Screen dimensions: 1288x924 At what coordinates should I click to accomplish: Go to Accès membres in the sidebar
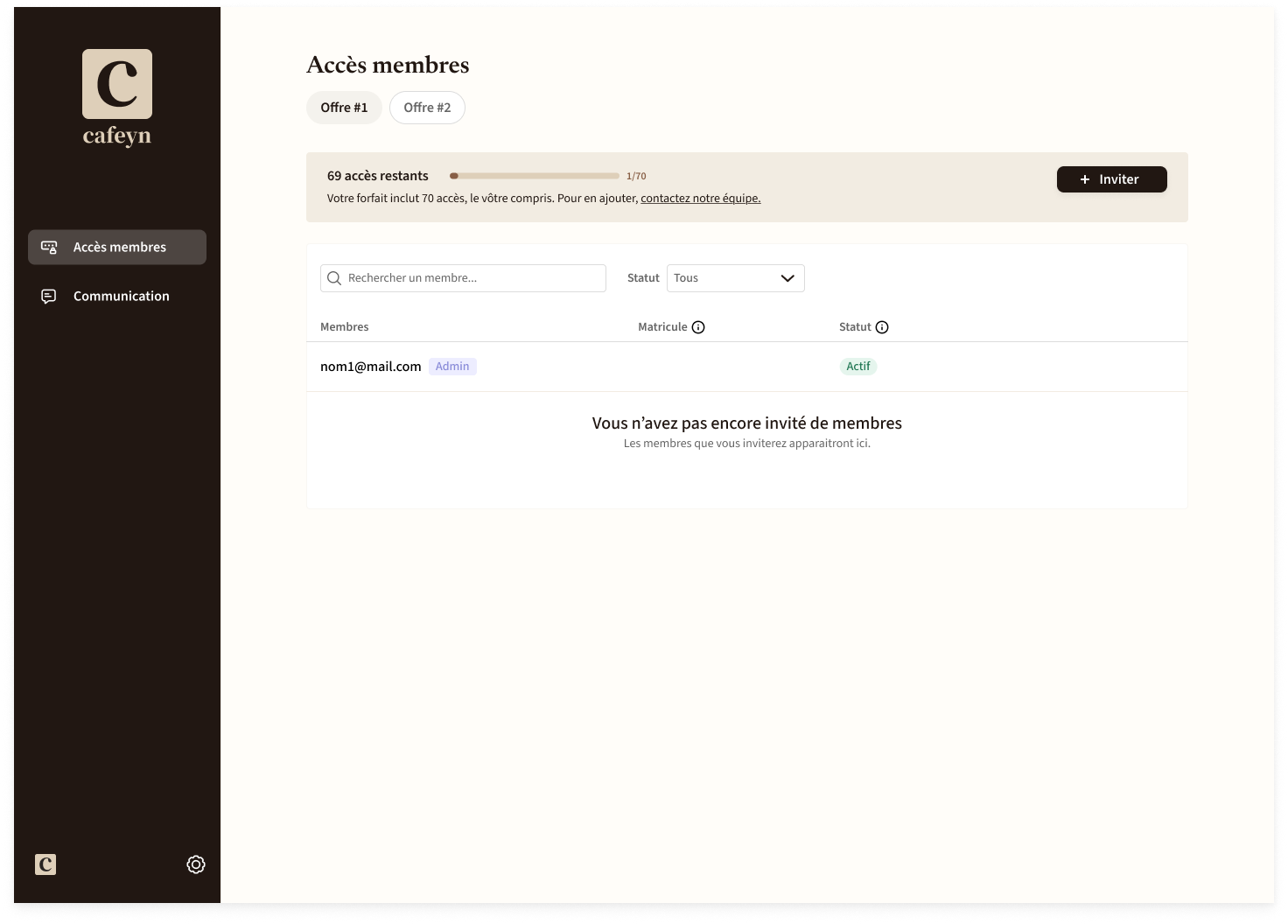[117, 248]
